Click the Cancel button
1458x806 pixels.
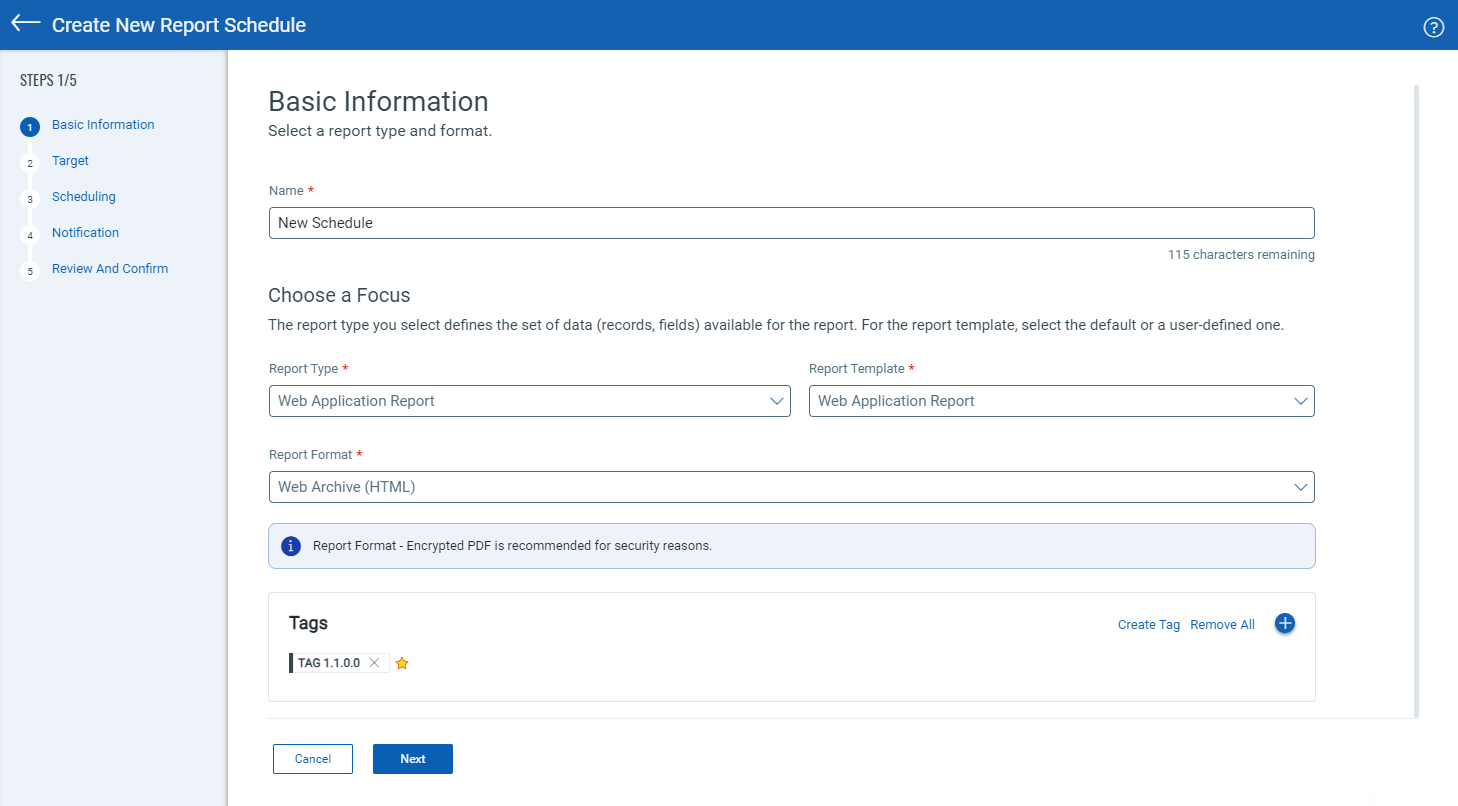313,759
